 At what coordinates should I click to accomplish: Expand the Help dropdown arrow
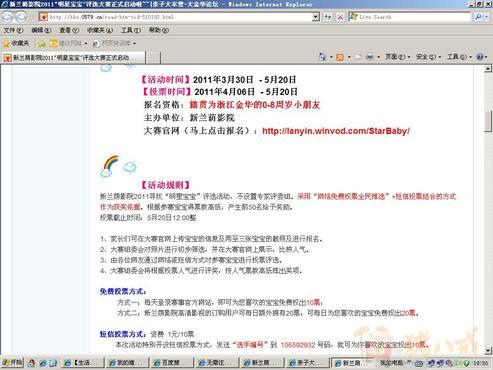[x=486, y=57]
